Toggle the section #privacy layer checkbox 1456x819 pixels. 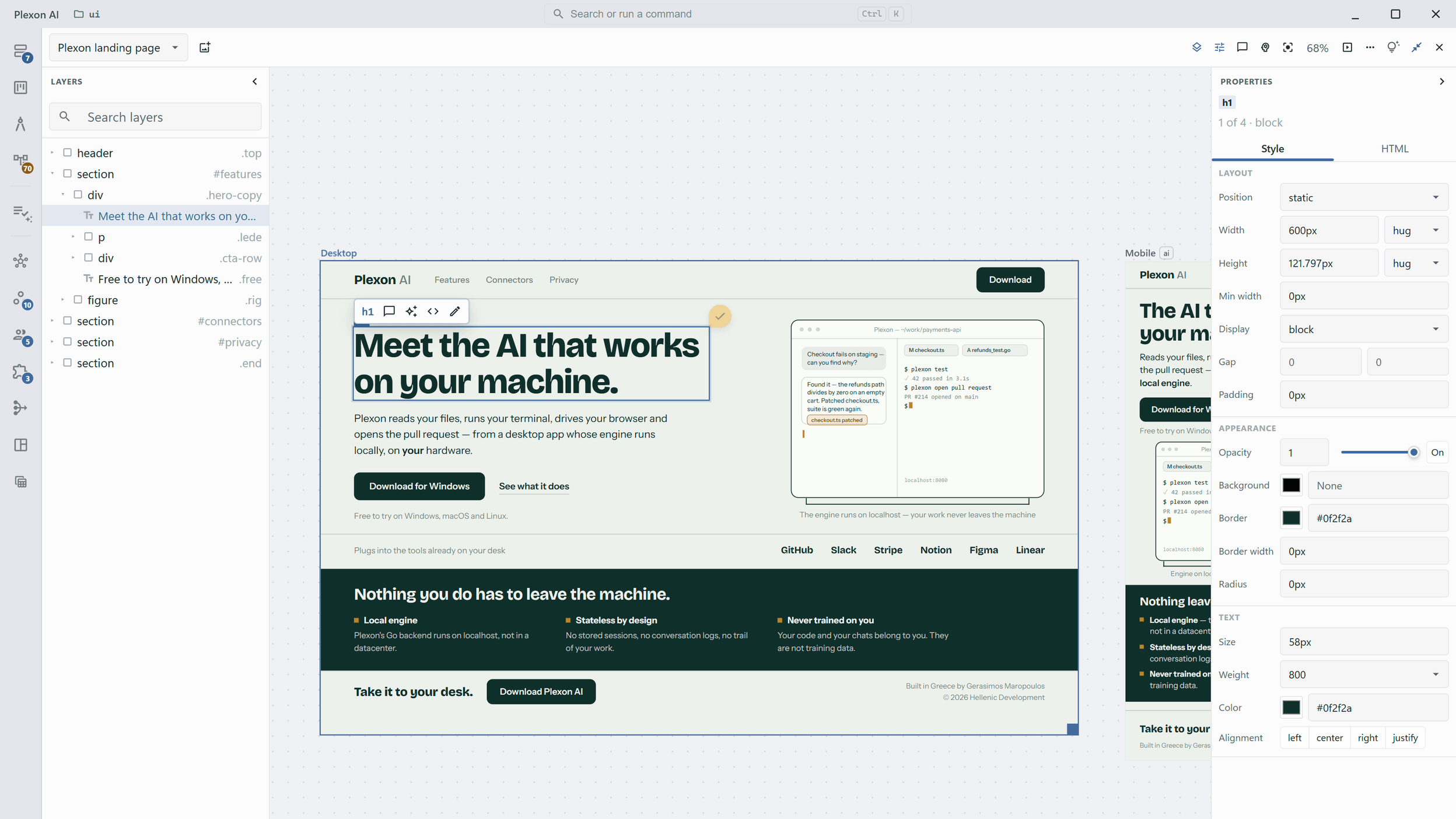pyautogui.click(x=67, y=341)
